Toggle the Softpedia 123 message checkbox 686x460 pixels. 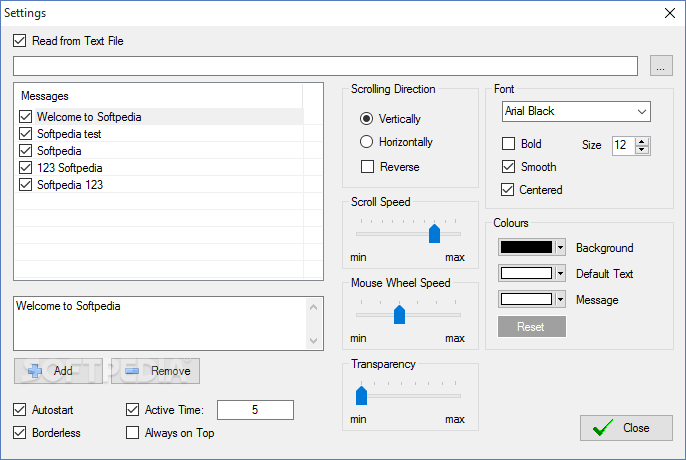point(25,185)
